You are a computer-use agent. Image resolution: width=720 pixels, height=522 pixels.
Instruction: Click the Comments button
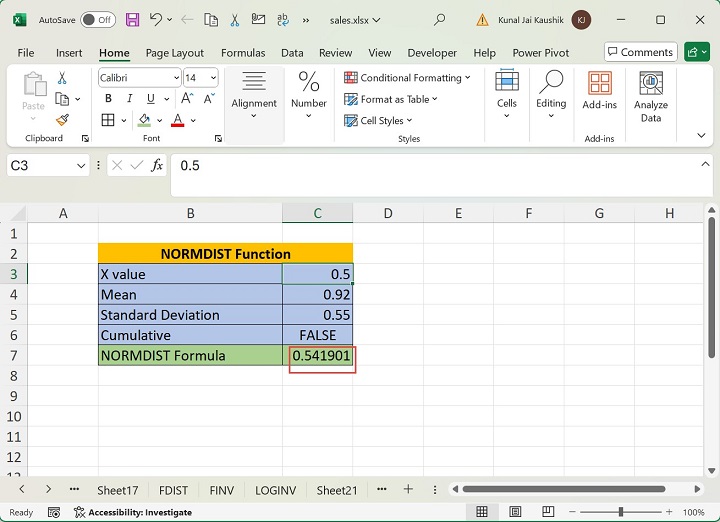click(x=640, y=52)
